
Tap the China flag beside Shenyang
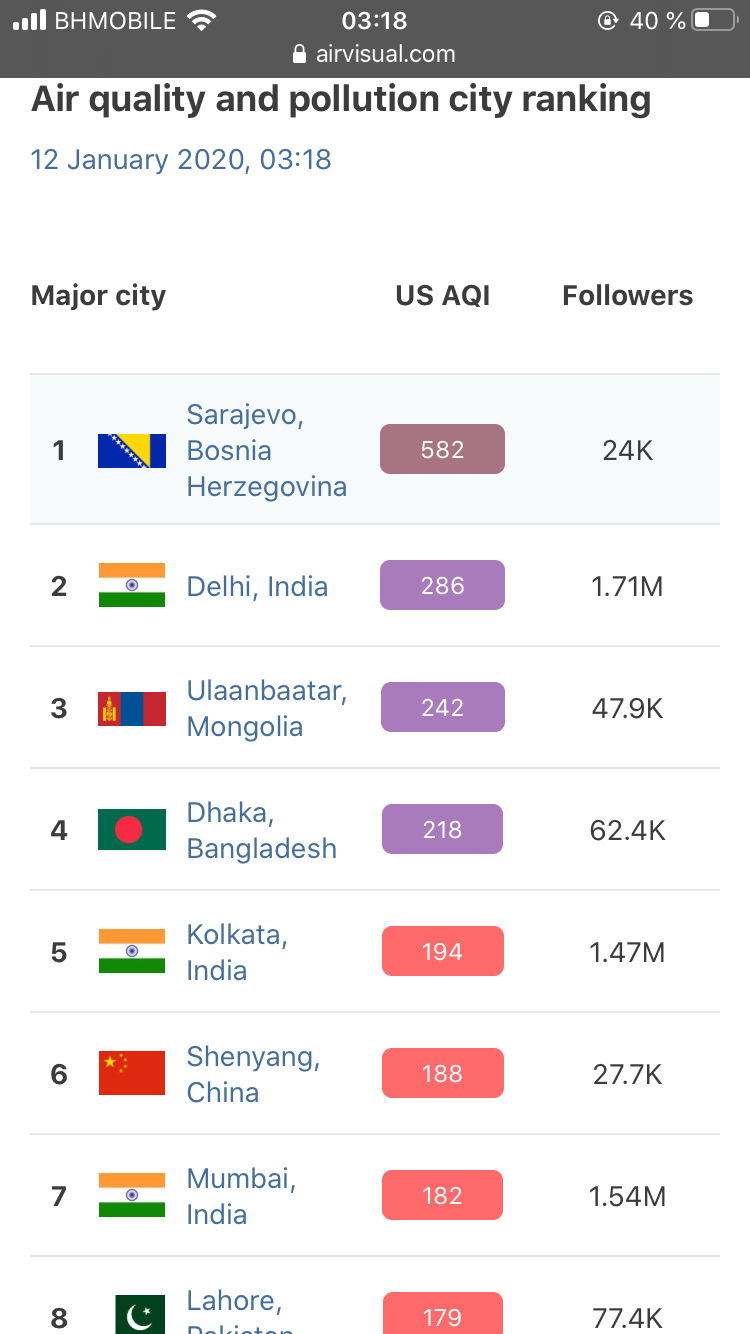pos(132,1074)
